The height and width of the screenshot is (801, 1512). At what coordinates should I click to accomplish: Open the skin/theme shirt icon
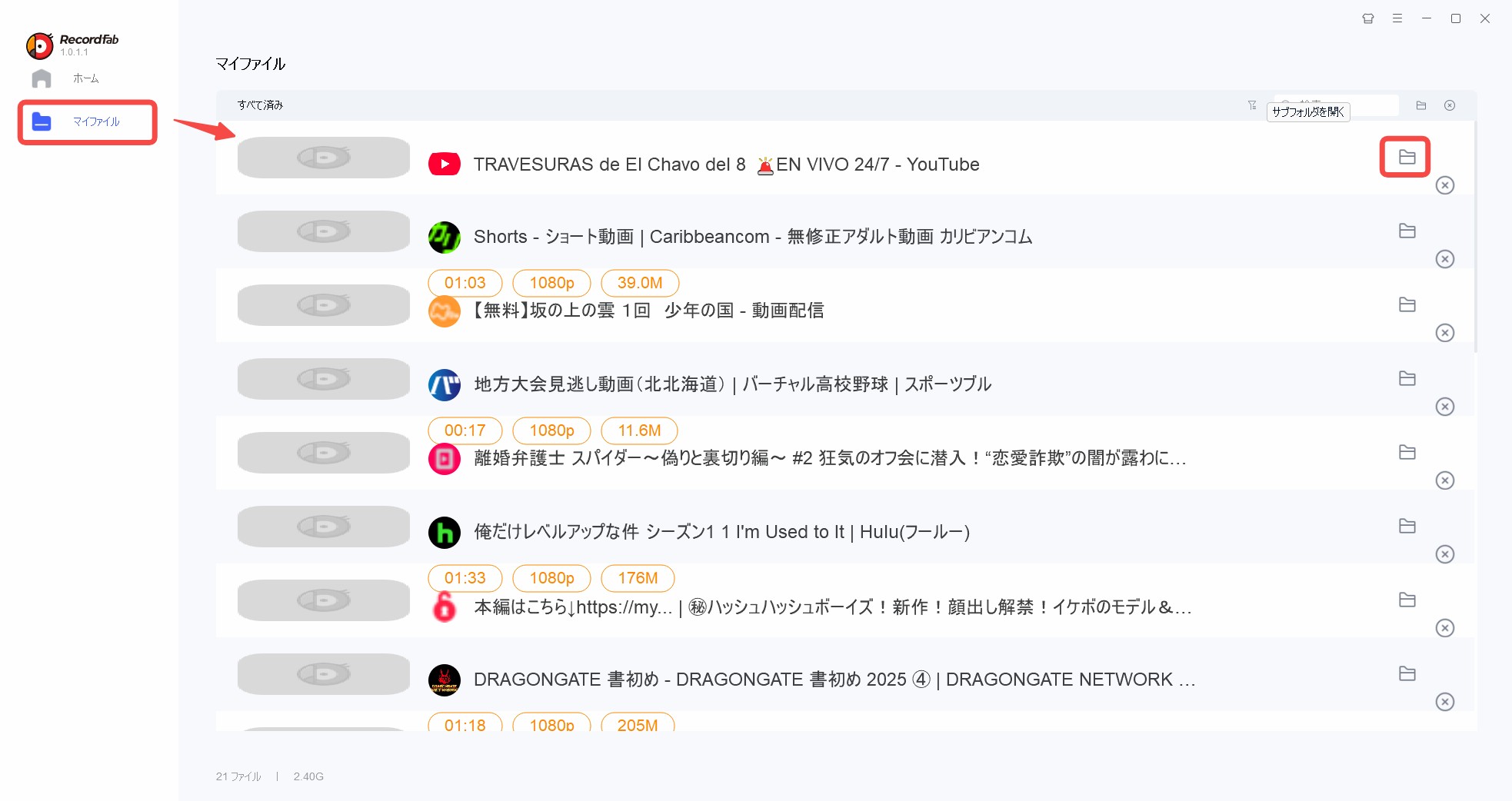(1368, 18)
